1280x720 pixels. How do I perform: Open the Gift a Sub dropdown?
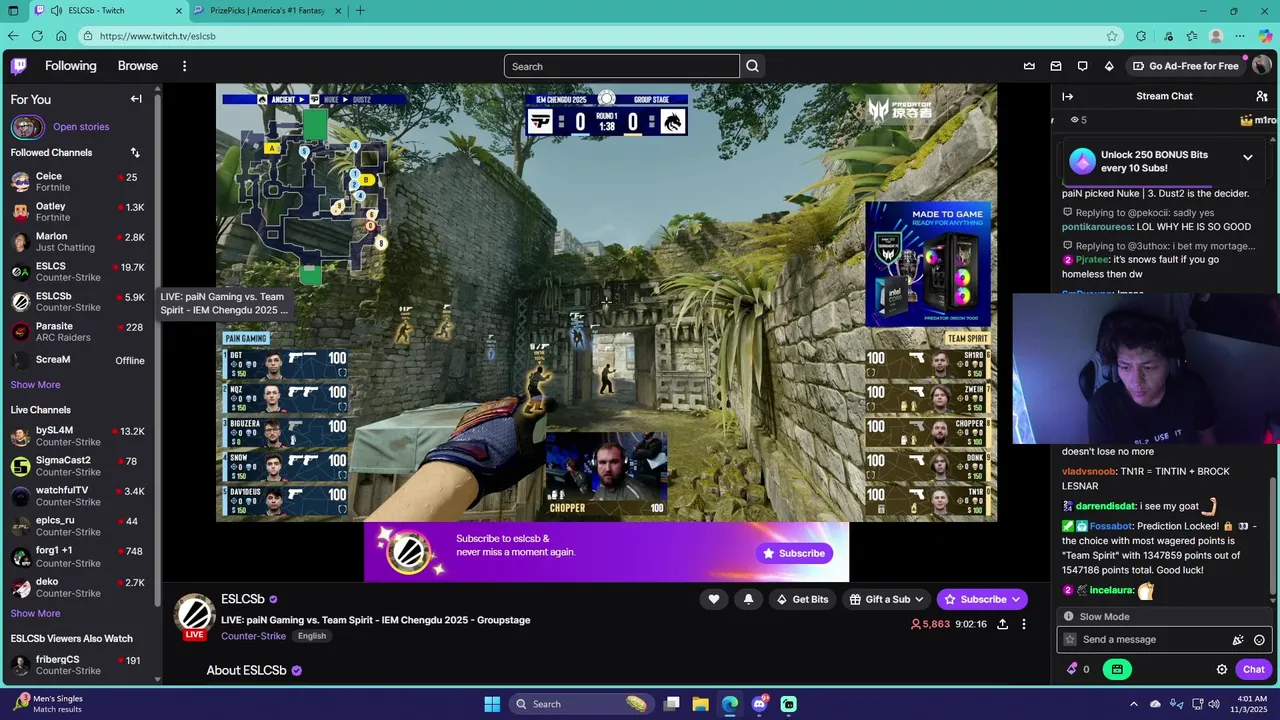tap(886, 599)
